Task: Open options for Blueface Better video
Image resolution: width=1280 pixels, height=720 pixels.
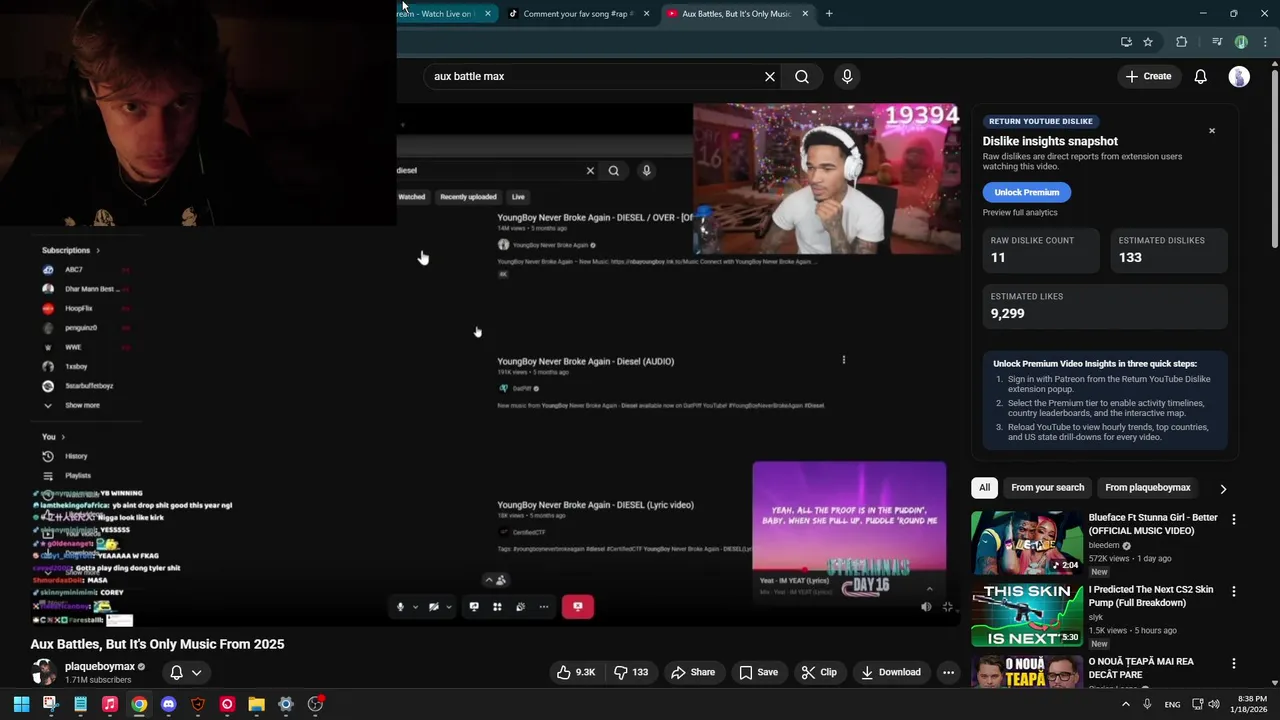Action: 1234,519
